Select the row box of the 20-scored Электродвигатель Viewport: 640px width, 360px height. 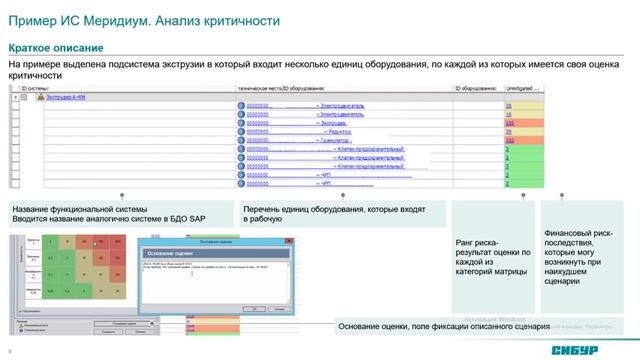(x=15, y=105)
